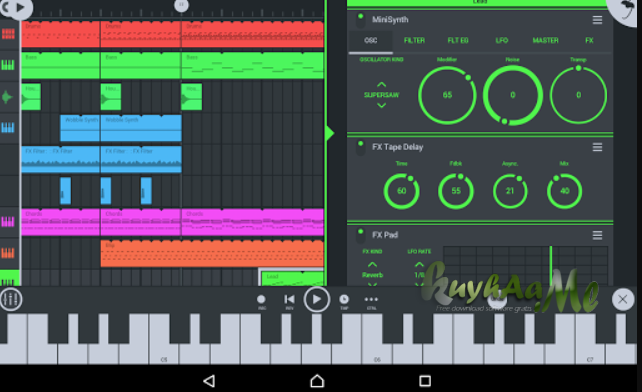
Task: Click the up chevron above Reverb
Action: [372, 265]
